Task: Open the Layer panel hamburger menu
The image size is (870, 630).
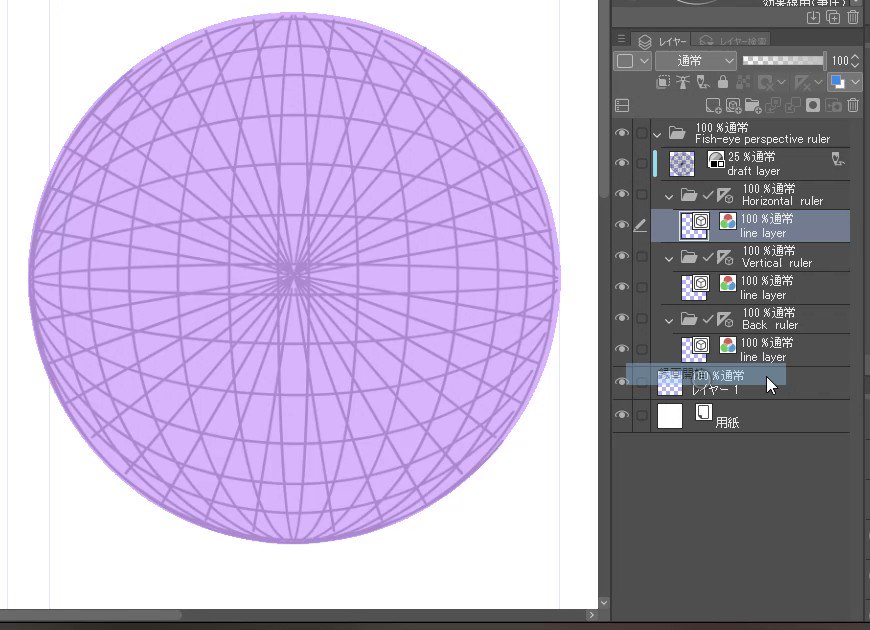Action: [621, 39]
